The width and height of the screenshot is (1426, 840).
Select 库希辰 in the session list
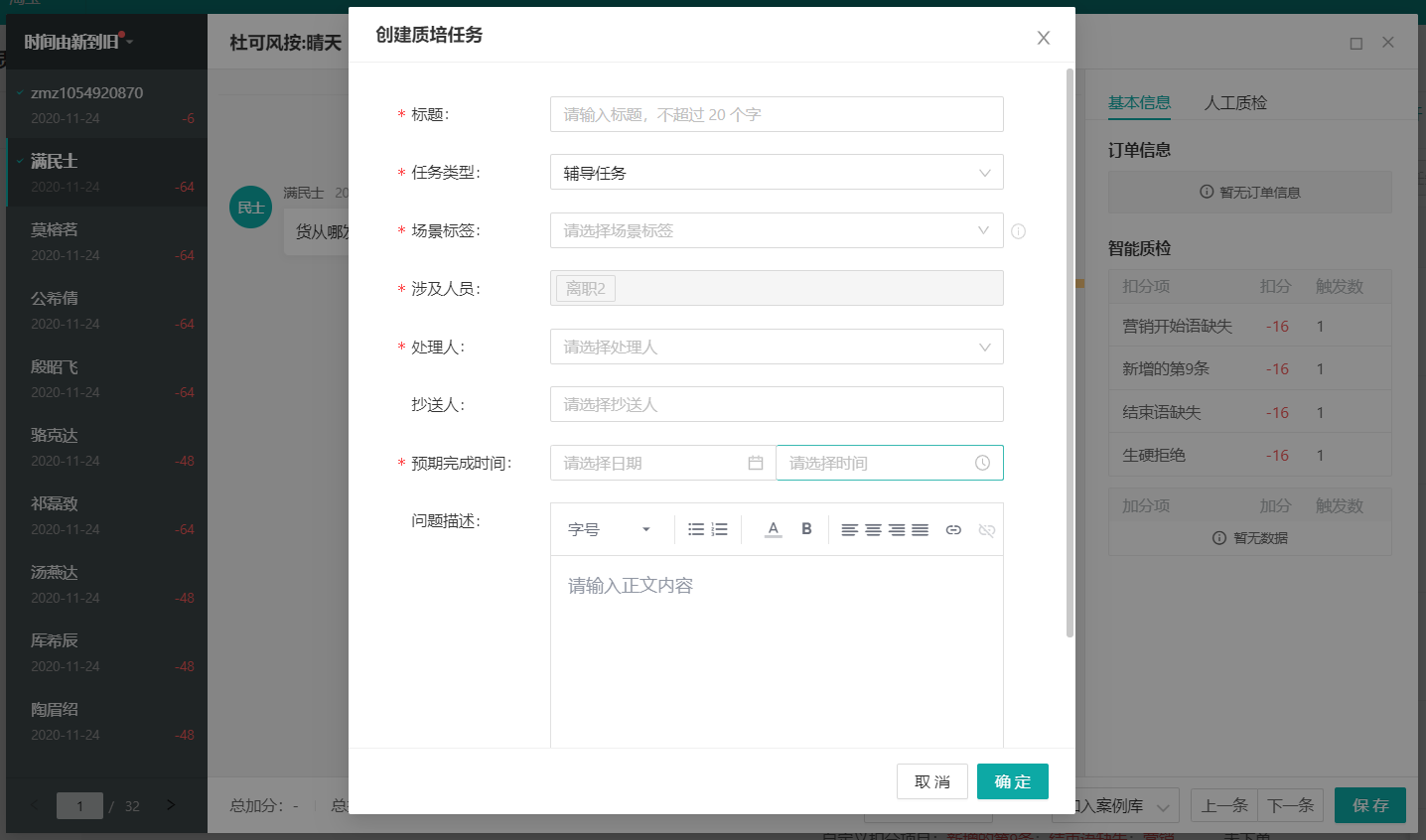[x=106, y=652]
